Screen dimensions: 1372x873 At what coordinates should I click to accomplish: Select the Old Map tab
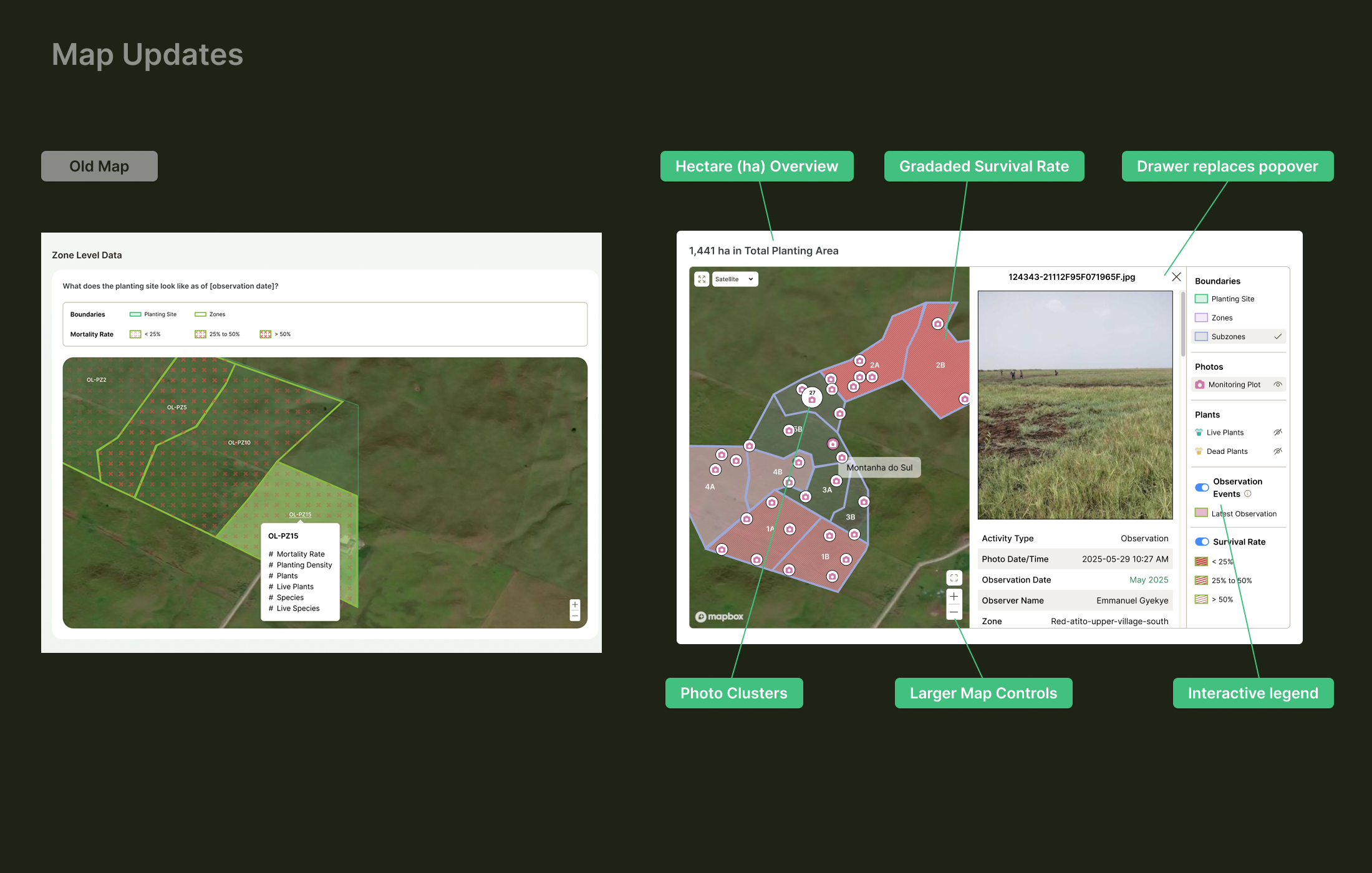pyautogui.click(x=99, y=166)
